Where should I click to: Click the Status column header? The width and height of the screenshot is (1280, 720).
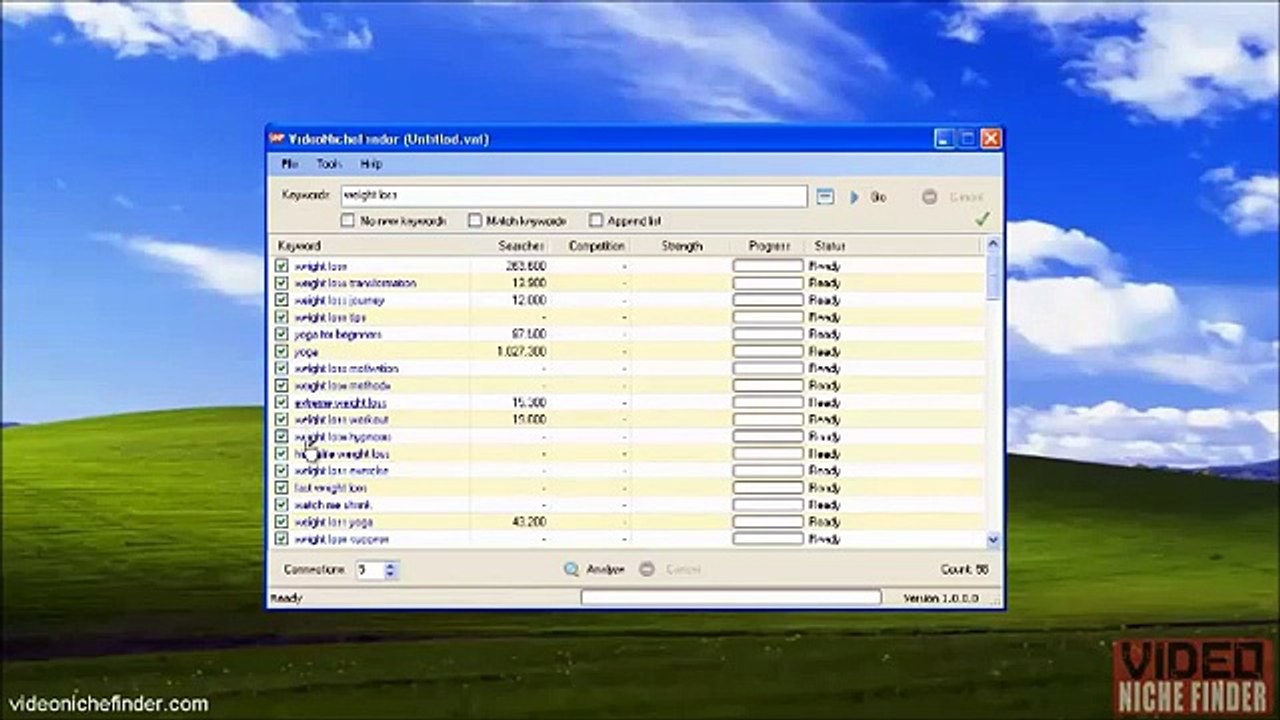click(x=829, y=246)
